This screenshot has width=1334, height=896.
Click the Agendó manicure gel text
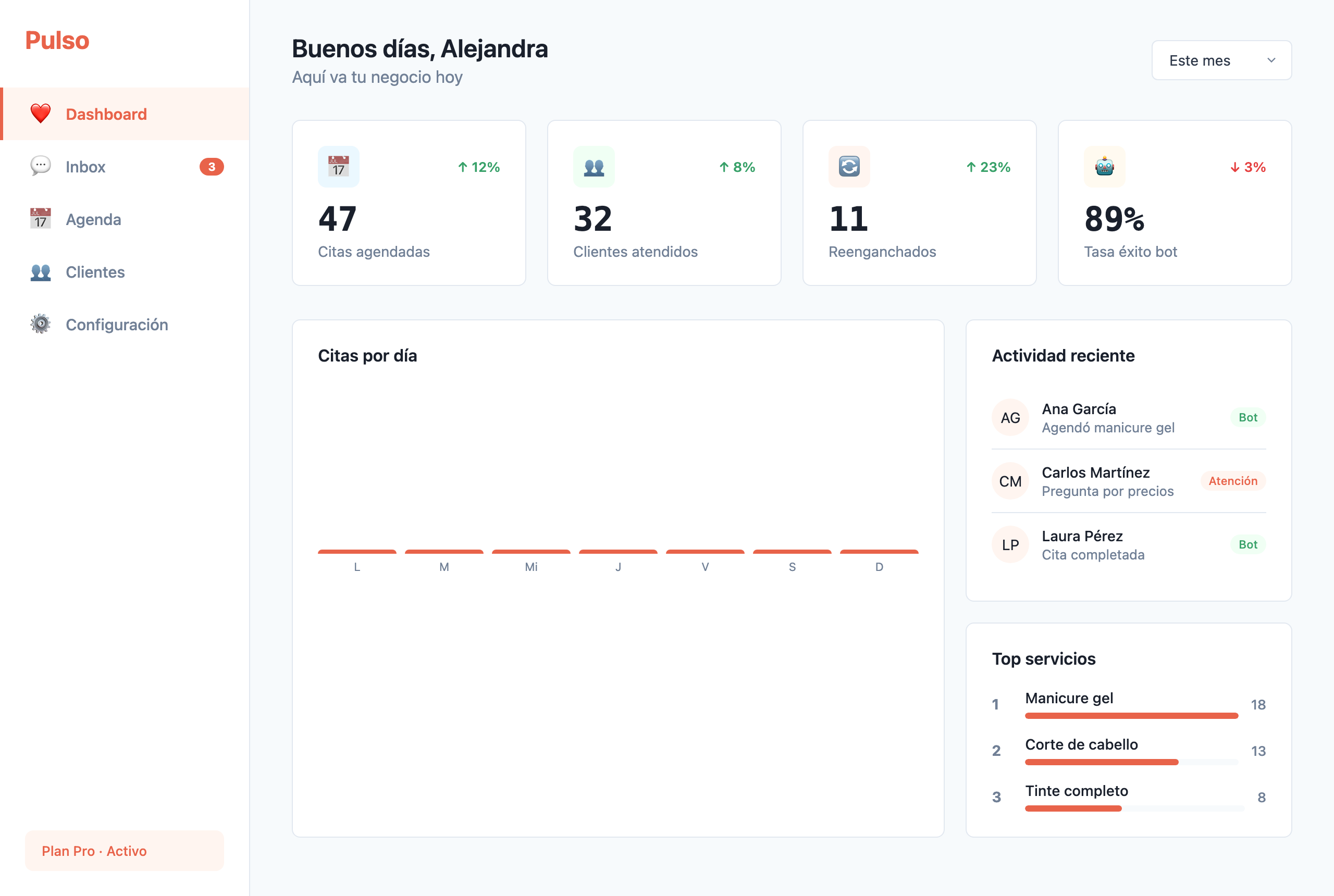(x=1108, y=428)
